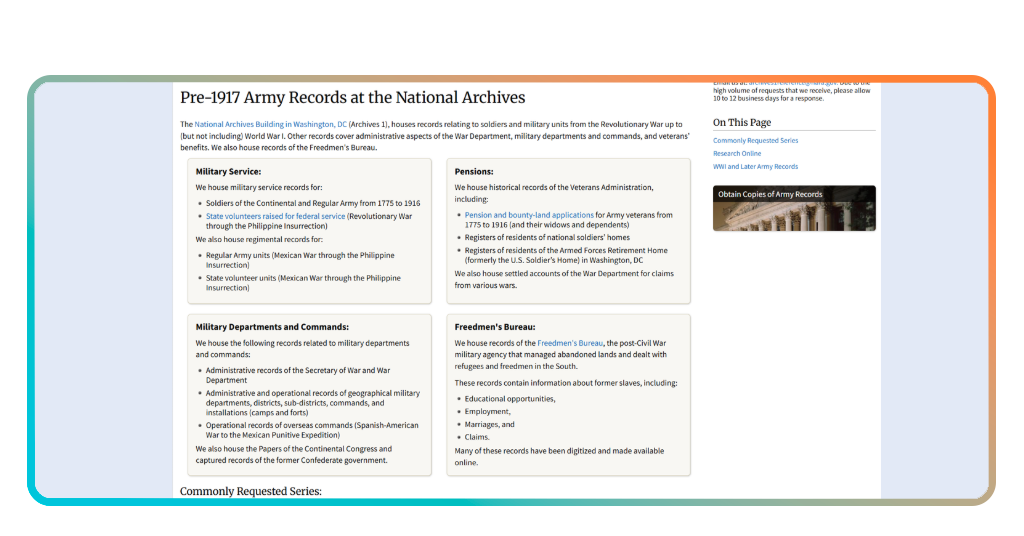Click the Educational opportunities bullet item

(x=509, y=399)
